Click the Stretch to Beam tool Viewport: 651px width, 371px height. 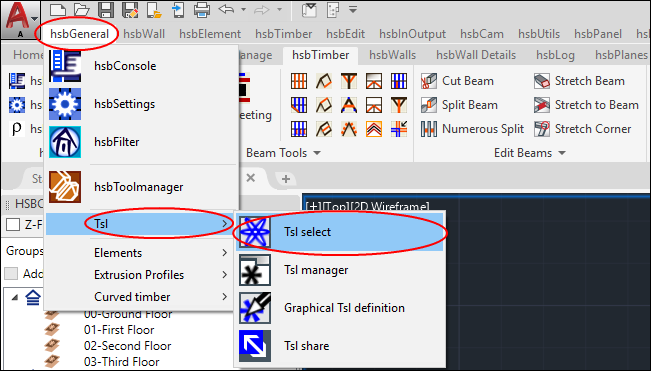(586, 105)
